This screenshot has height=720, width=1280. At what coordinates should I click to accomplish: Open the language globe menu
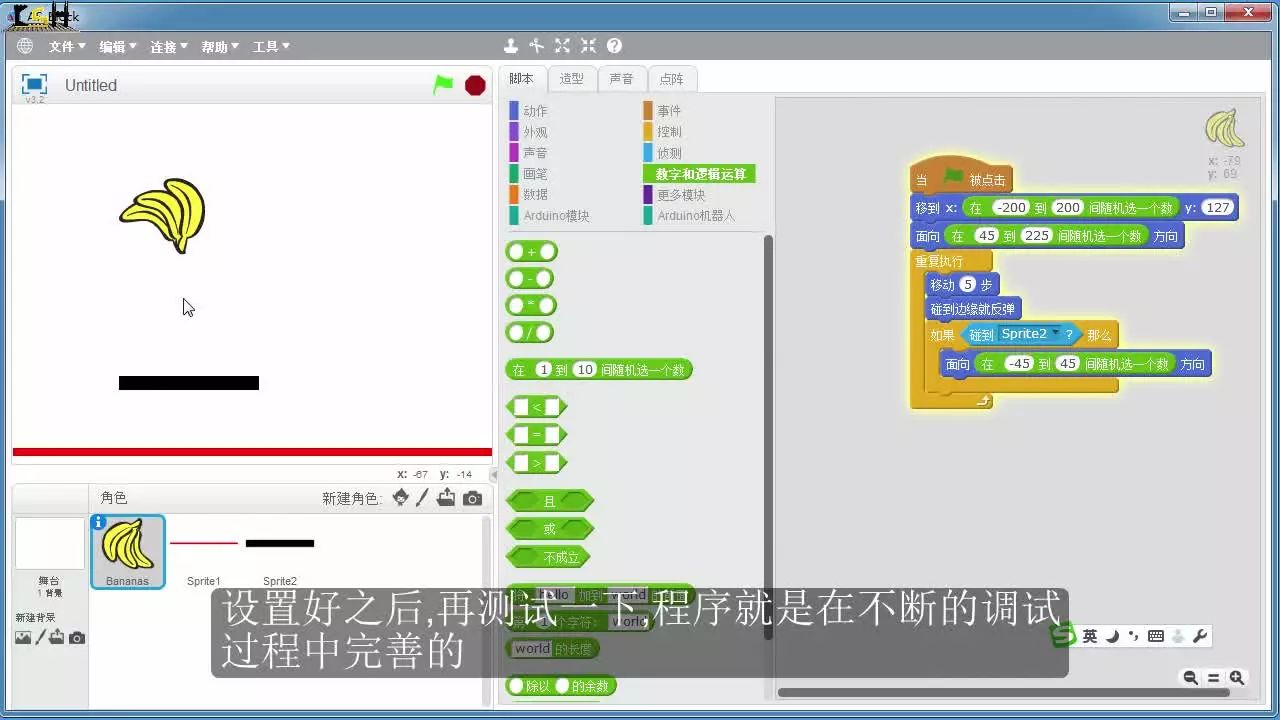tap(25, 46)
